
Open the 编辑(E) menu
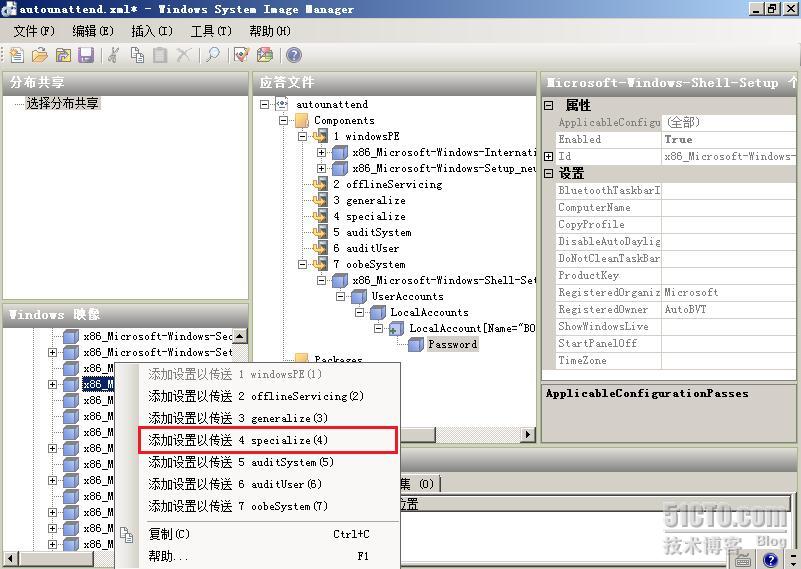click(93, 31)
